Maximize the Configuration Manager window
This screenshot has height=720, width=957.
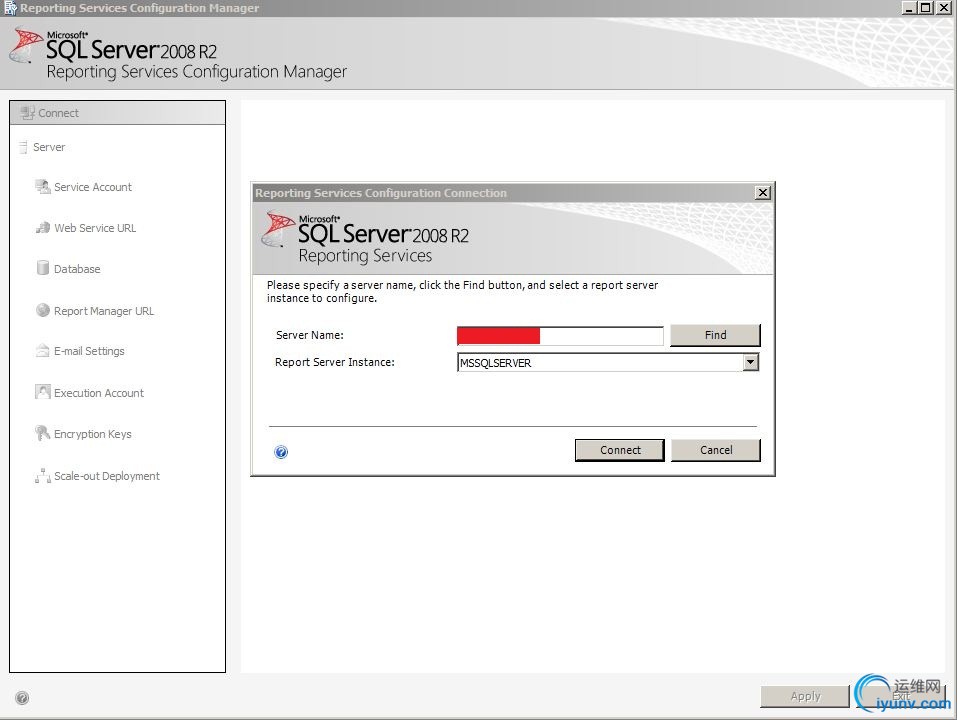click(x=926, y=8)
